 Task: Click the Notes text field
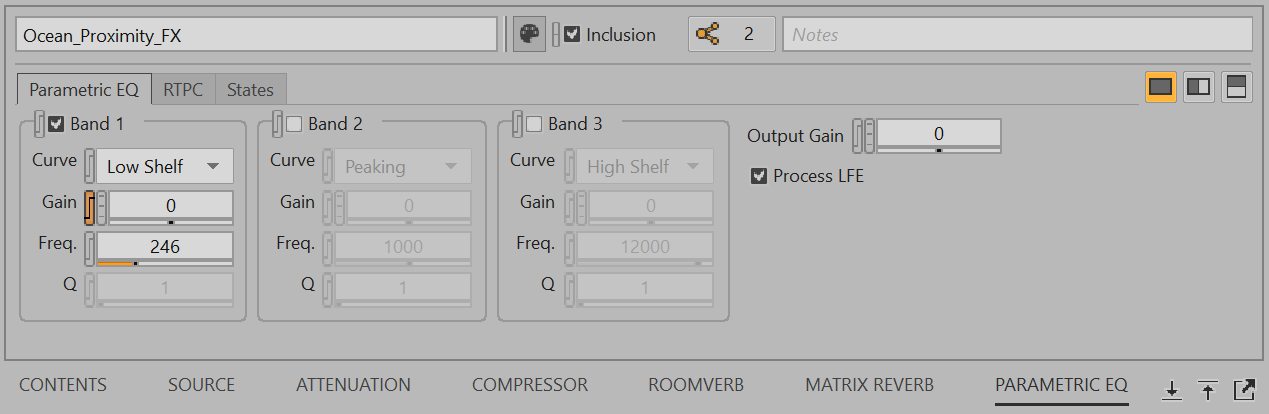point(1017,34)
